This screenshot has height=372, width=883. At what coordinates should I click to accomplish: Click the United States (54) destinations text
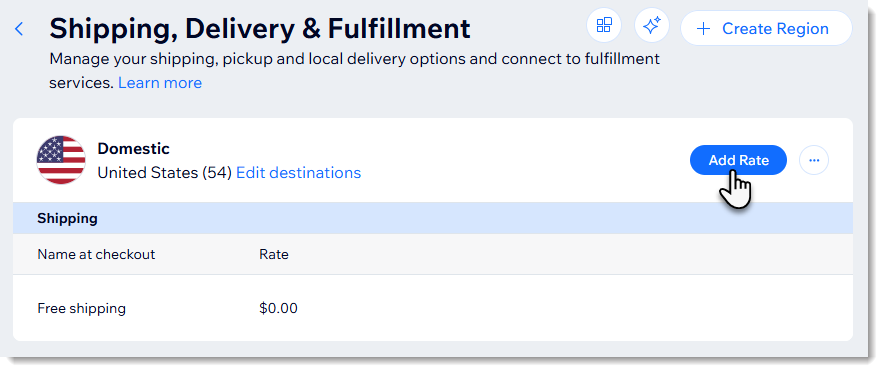[164, 172]
